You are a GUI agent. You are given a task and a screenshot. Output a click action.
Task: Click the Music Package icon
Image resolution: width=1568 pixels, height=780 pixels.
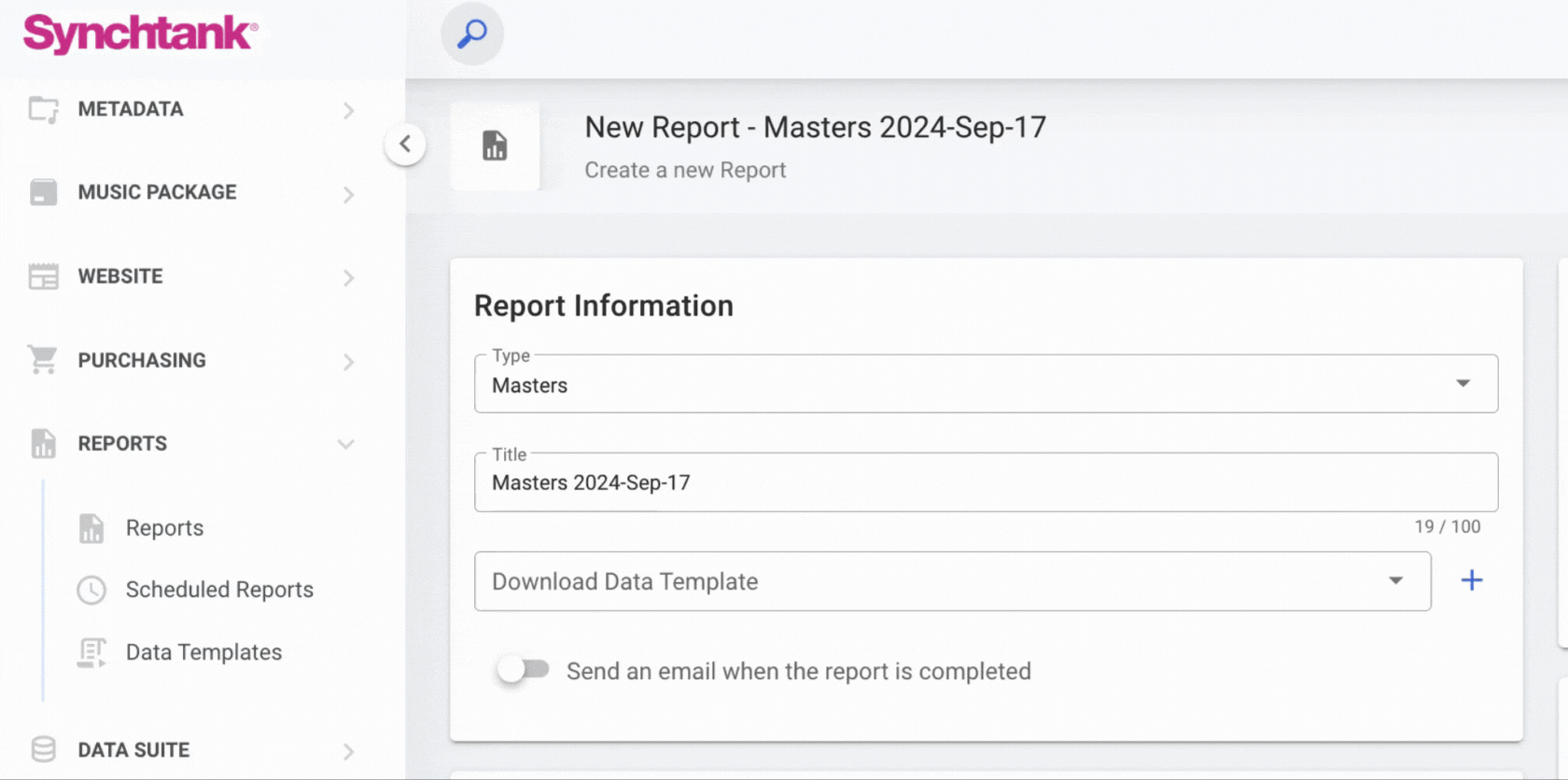[x=43, y=192]
